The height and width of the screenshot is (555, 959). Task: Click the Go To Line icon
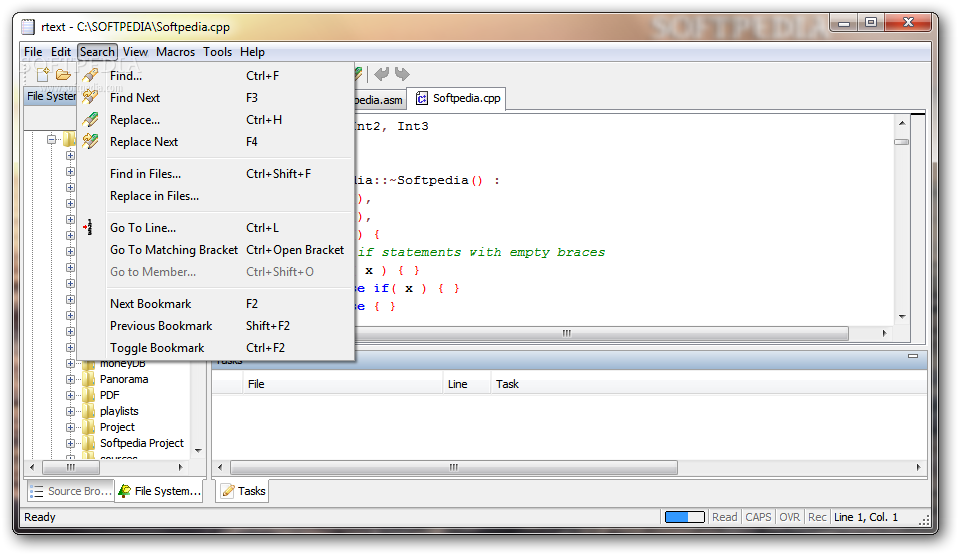click(x=88, y=228)
